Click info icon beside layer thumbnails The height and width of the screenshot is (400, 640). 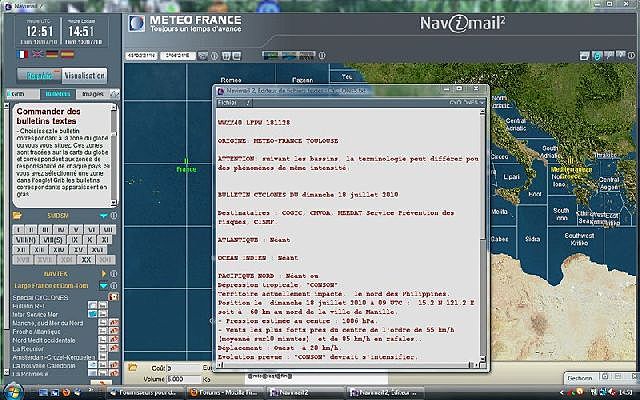click(x=322, y=55)
